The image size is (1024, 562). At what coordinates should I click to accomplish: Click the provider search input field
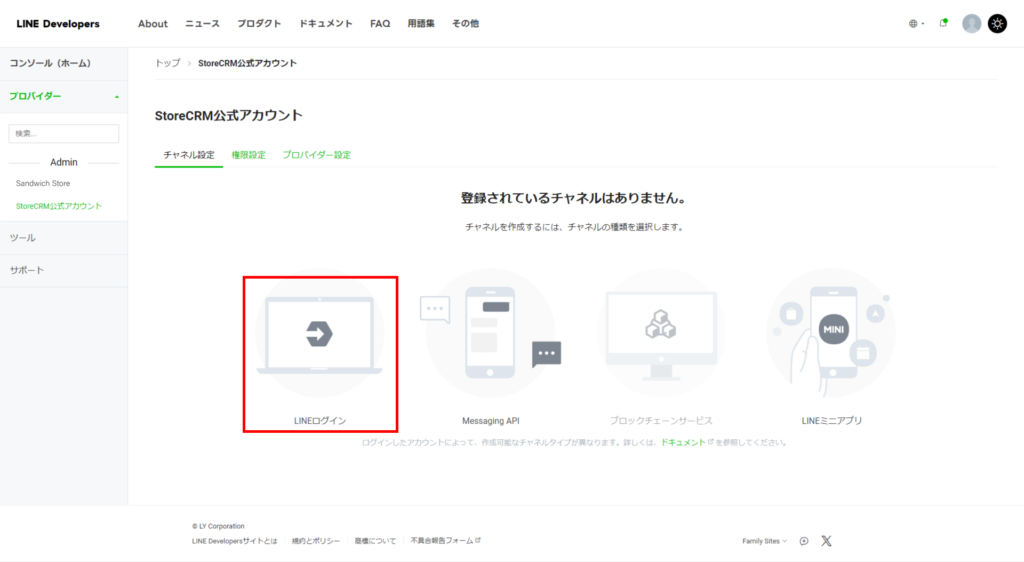pos(63,134)
